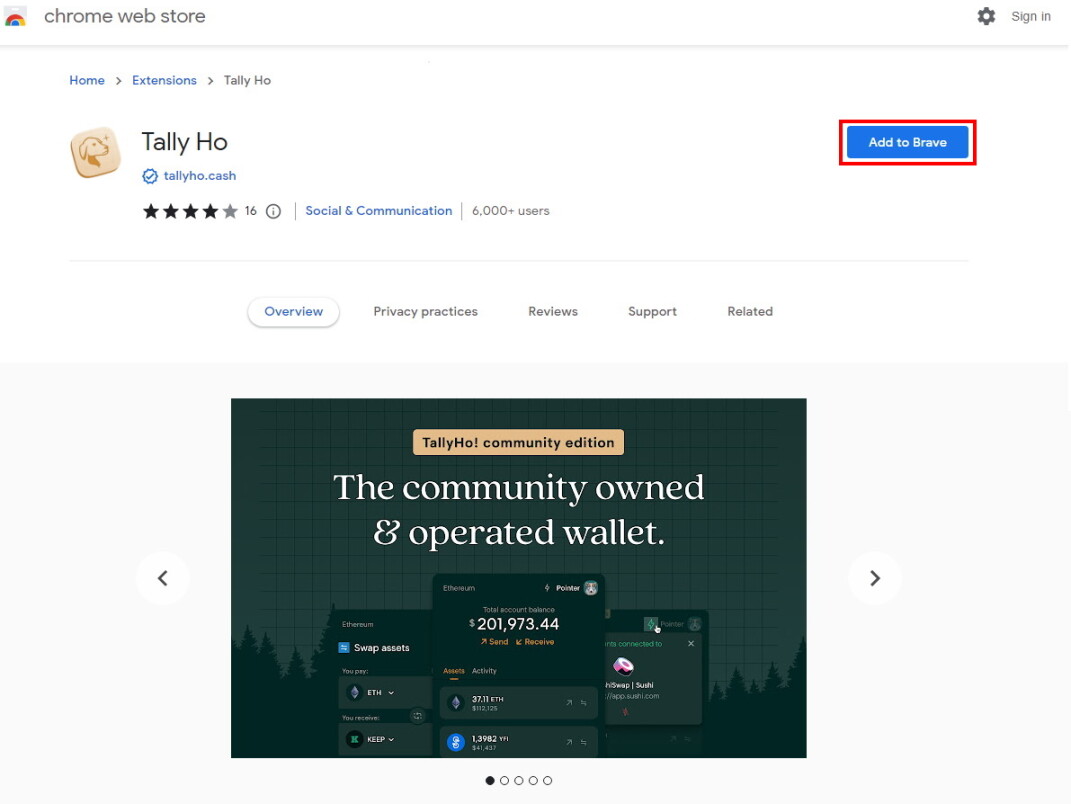The height and width of the screenshot is (804, 1071).
Task: Click the rating info icon beside 16
Action: coord(273,211)
